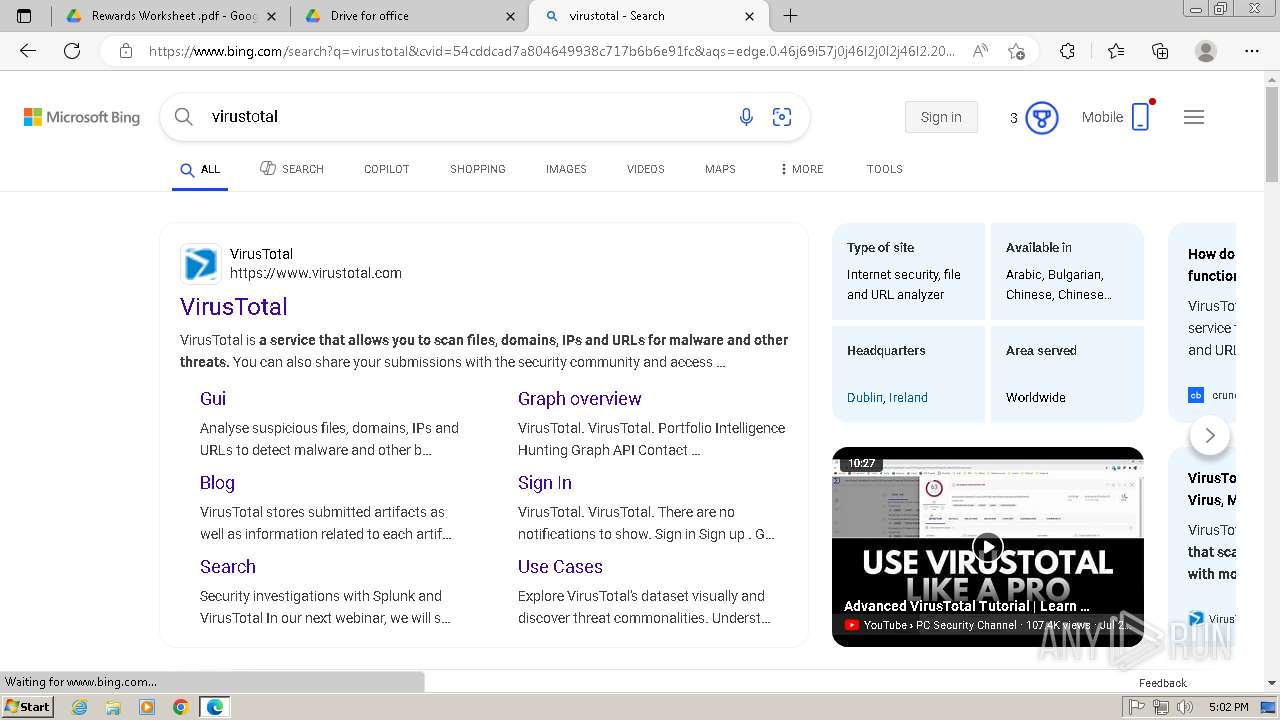The image size is (1280, 720).
Task: Click the Dublin, Ireland headquarters link
Action: pyautogui.click(x=887, y=397)
